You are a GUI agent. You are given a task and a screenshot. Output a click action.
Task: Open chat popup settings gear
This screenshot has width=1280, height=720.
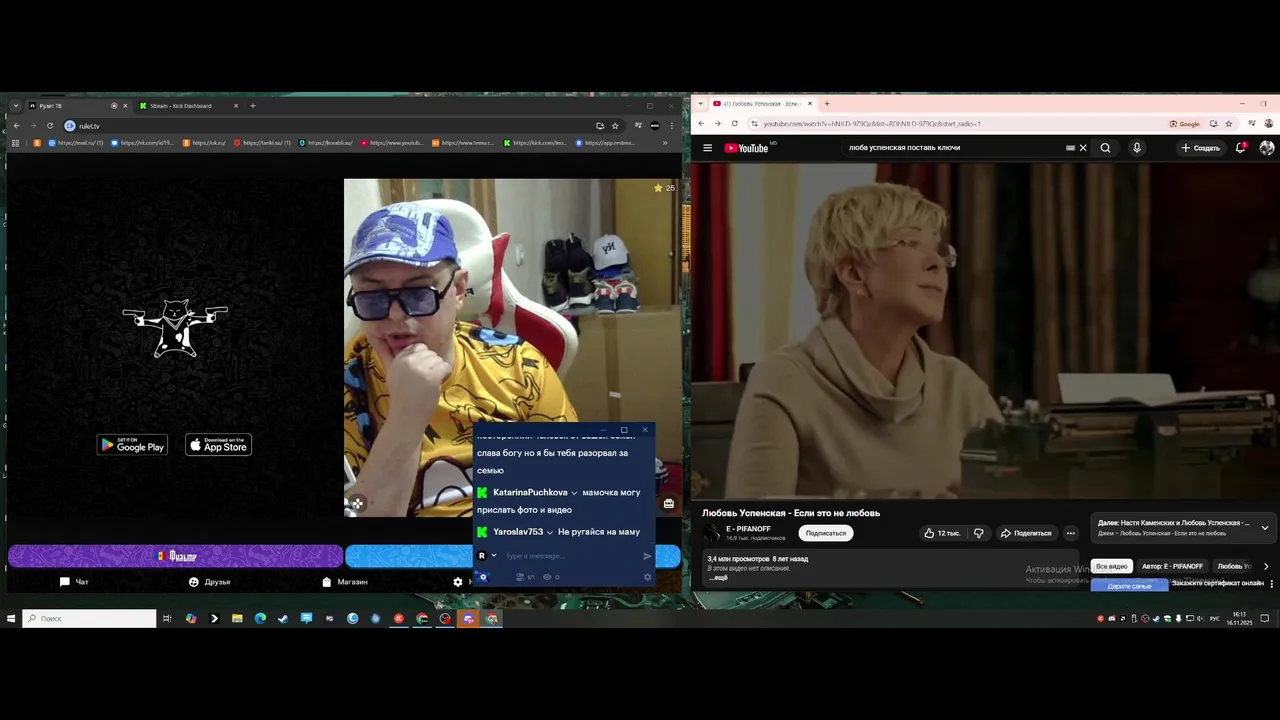tap(647, 577)
